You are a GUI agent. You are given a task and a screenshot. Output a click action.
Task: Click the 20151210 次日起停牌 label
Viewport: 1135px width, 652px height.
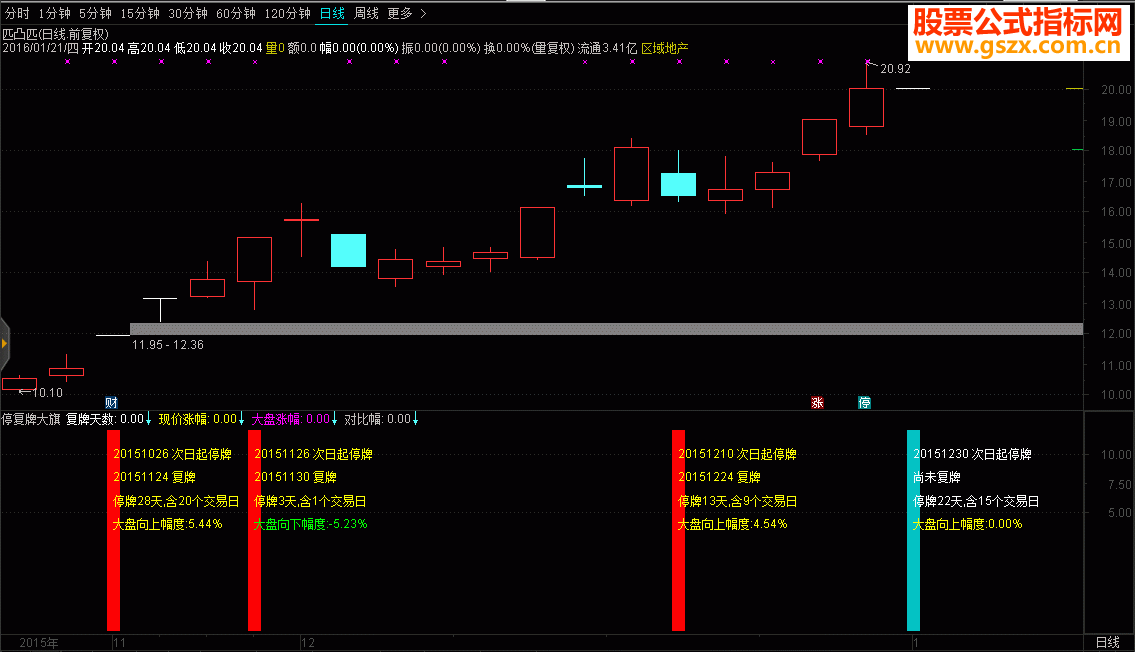pyautogui.click(x=737, y=454)
